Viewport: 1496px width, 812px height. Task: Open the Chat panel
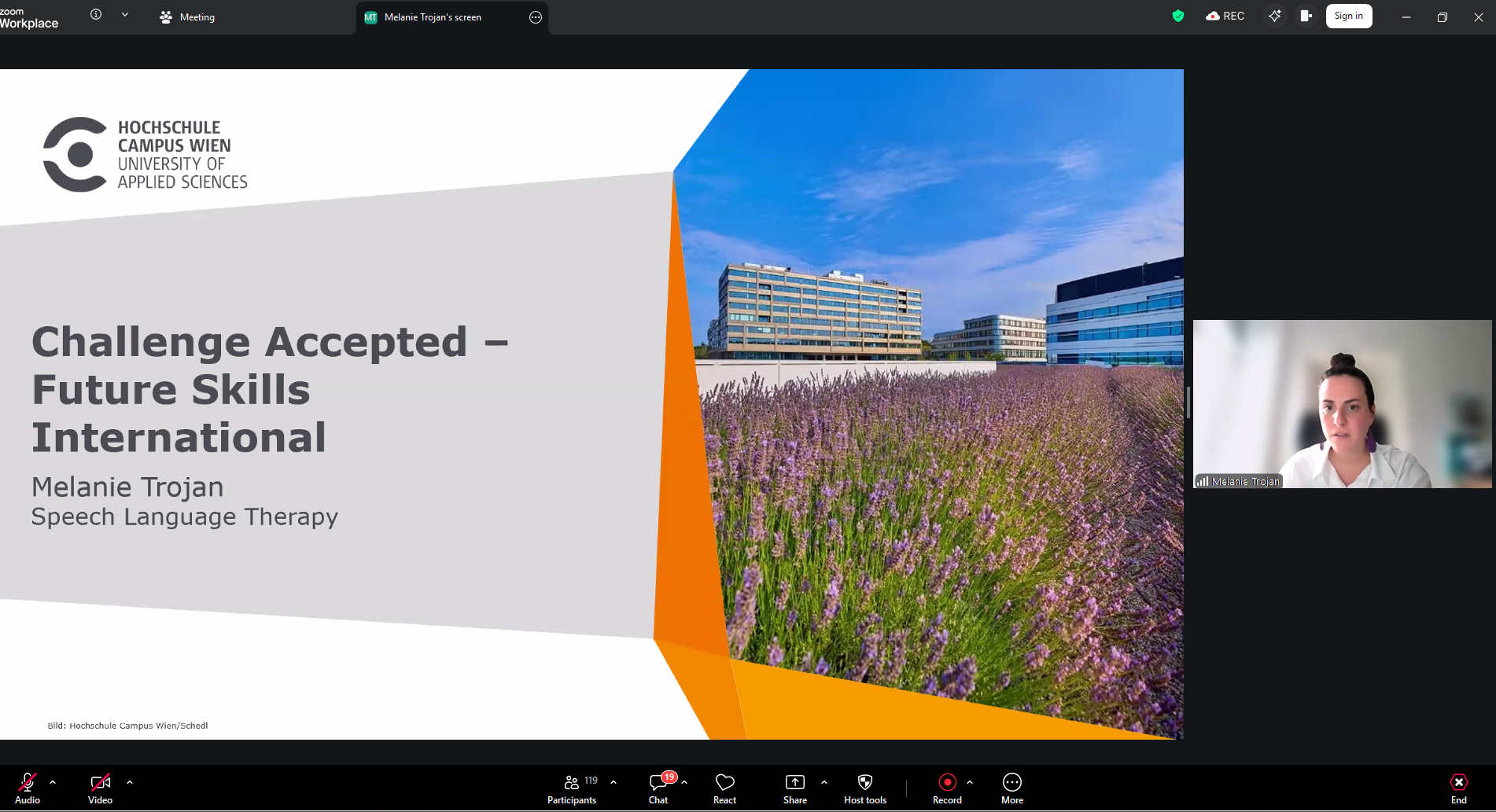pos(658,788)
